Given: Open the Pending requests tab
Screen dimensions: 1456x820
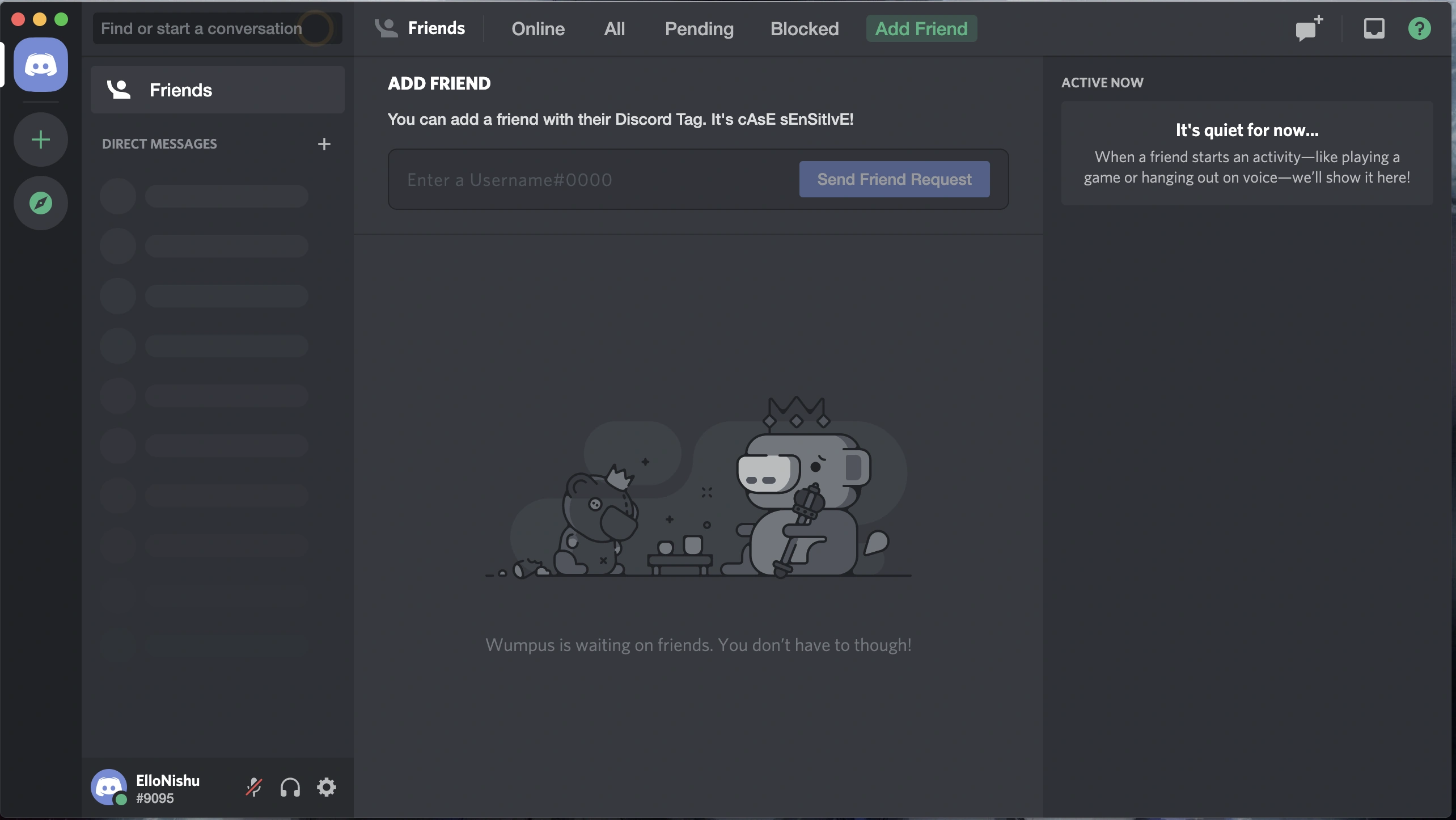Looking at the screenshot, I should (699, 28).
